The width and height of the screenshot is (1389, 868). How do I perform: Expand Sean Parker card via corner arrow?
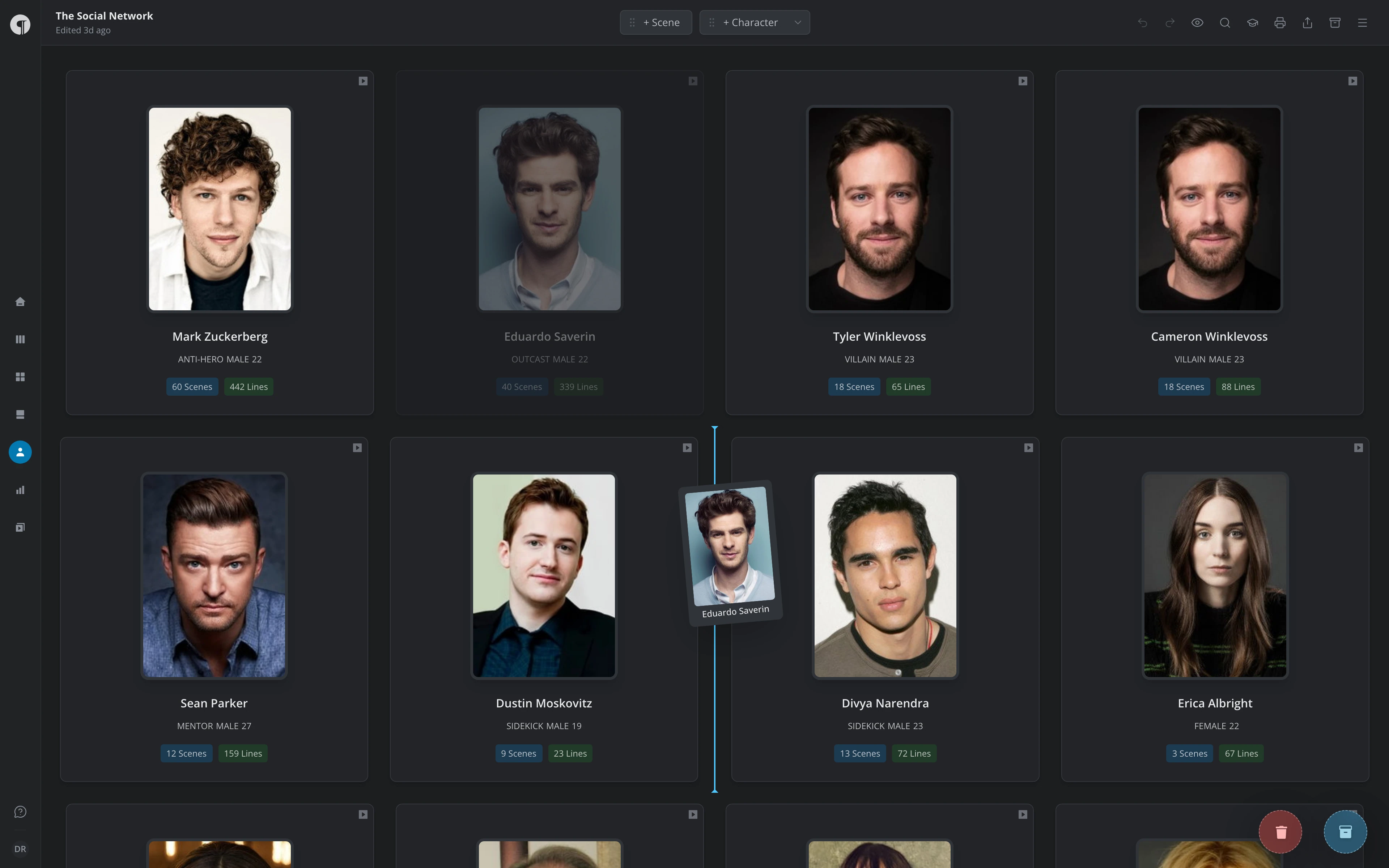point(358,448)
